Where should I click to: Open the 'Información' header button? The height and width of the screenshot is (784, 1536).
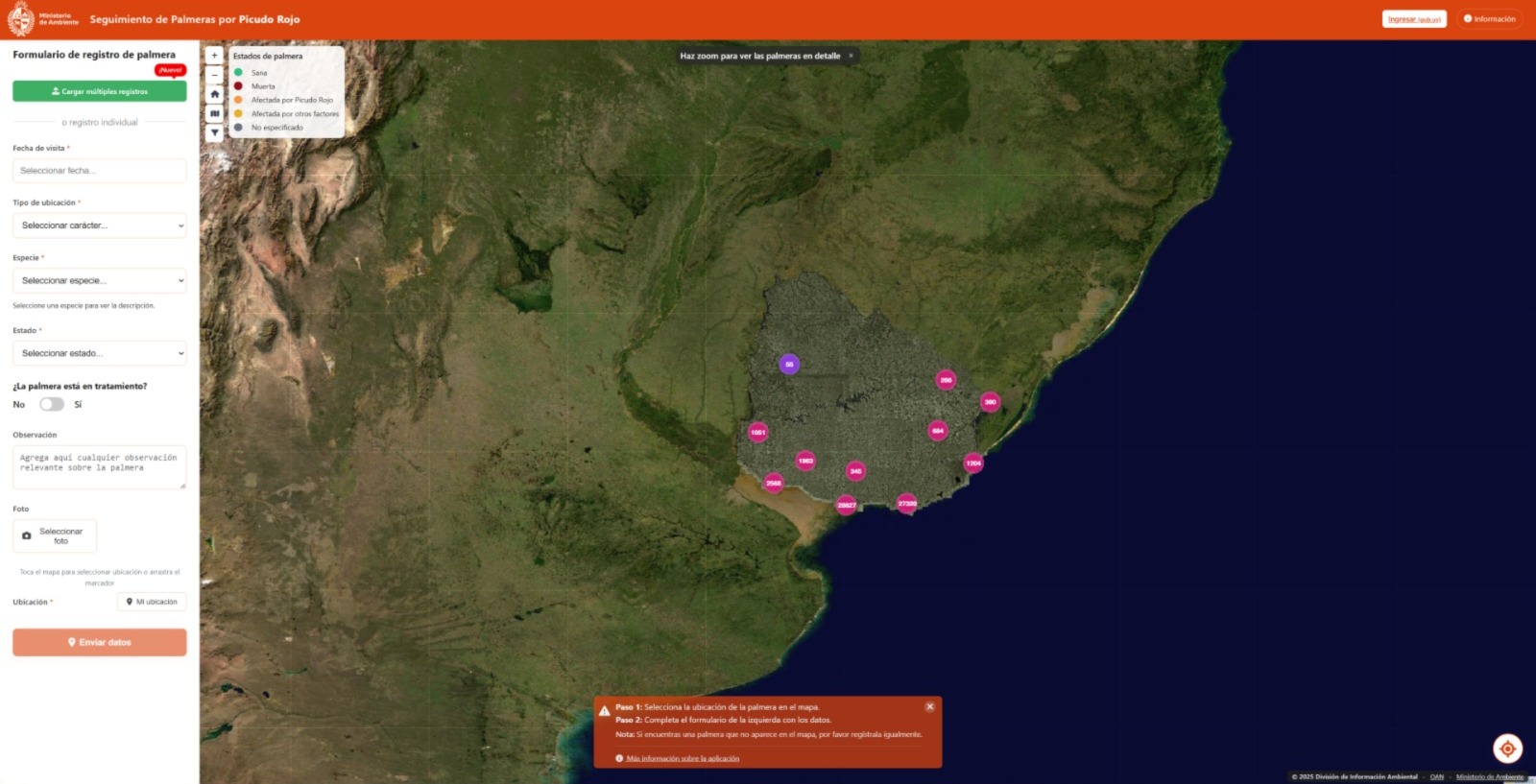pos(1490,19)
